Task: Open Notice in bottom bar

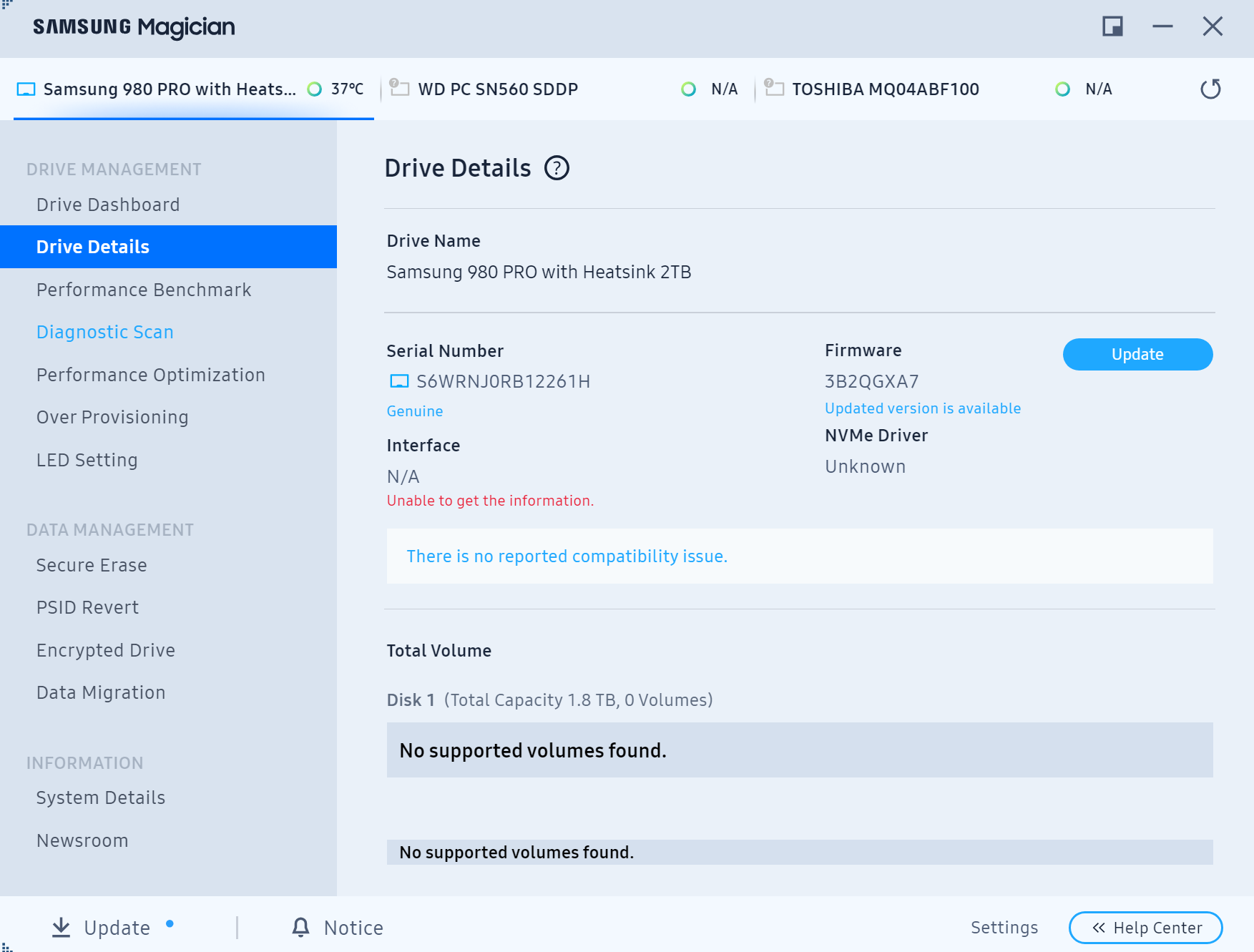Action: click(338, 928)
